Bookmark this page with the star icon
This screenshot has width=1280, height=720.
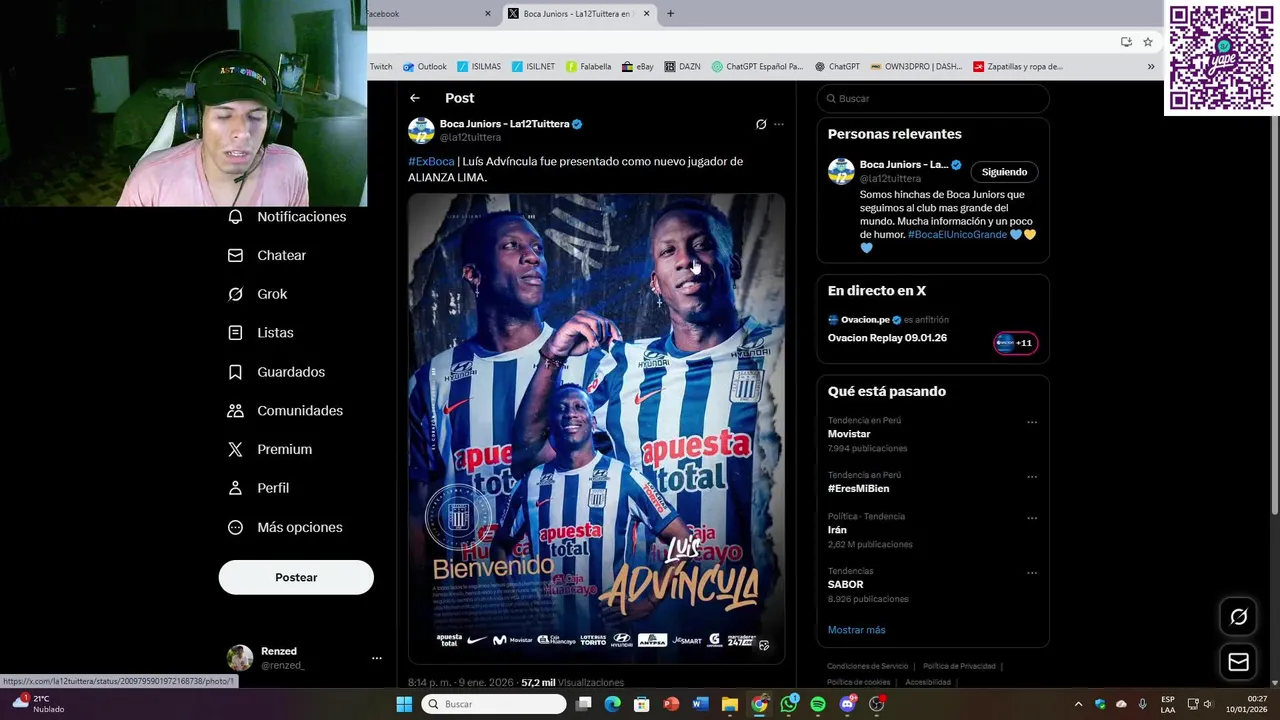click(1148, 42)
